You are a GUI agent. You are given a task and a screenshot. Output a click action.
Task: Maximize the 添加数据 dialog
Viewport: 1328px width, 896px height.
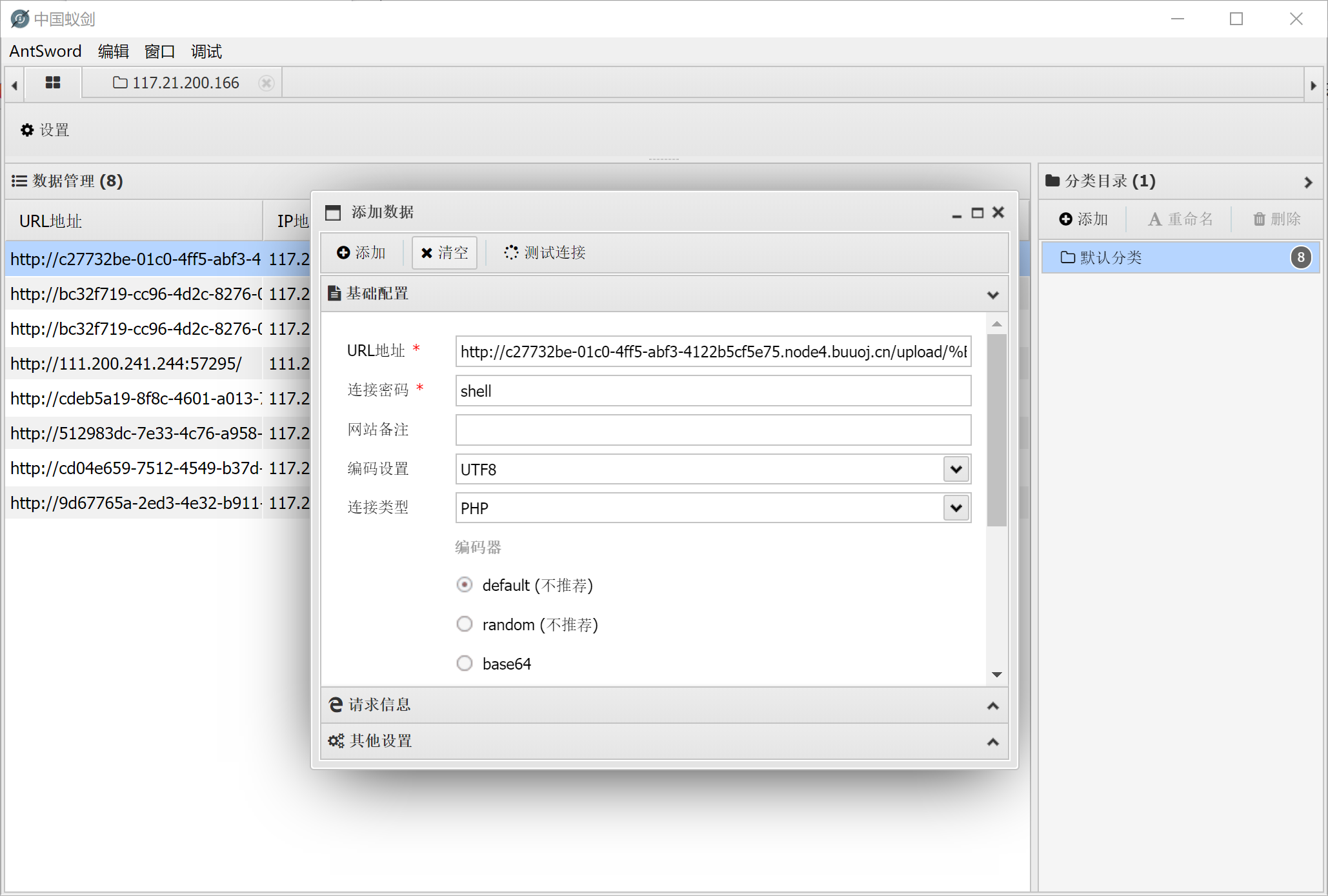(977, 213)
